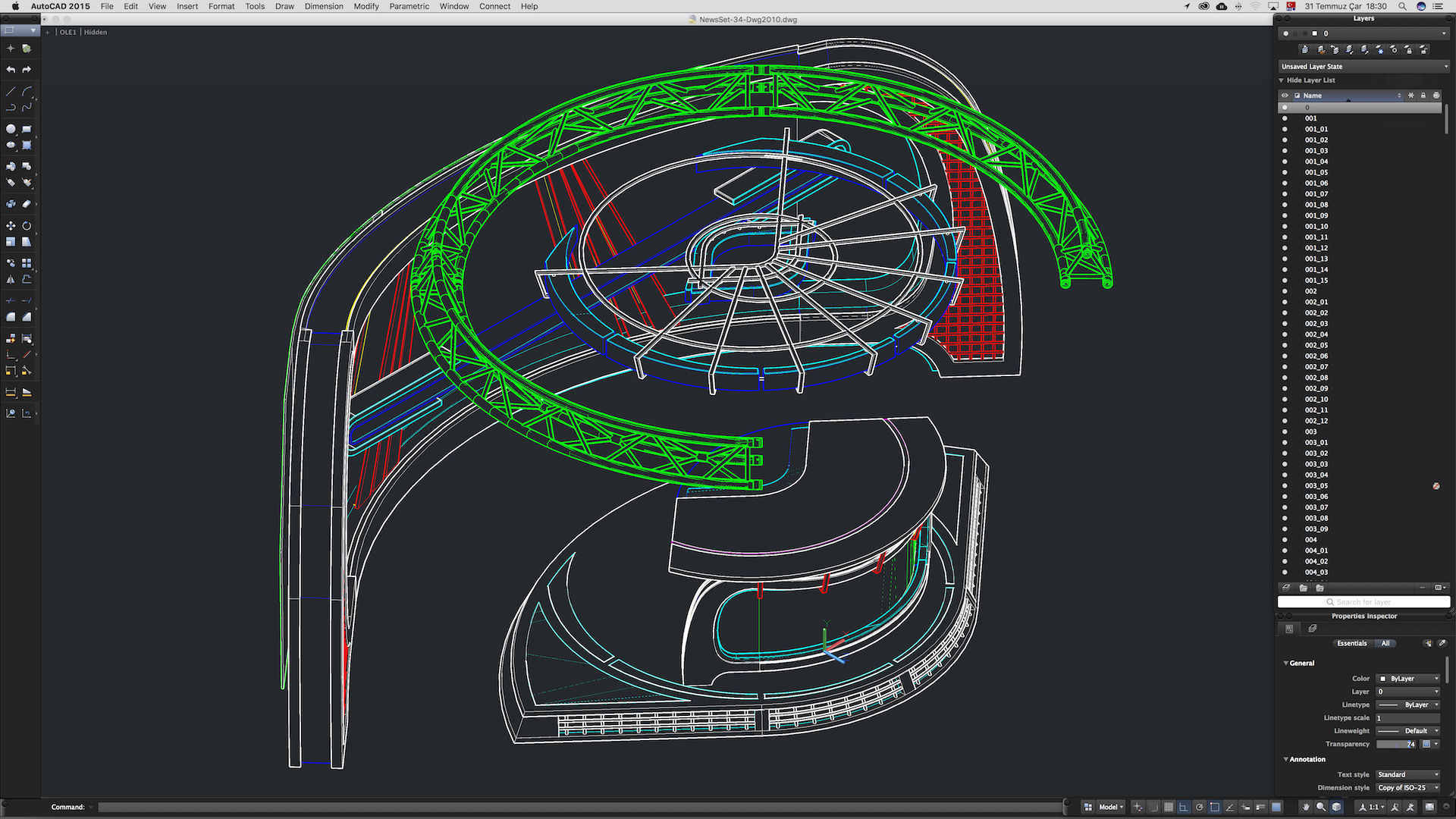Select the Line drawing tool
This screenshot has height=819, width=1456.
pos(11,91)
